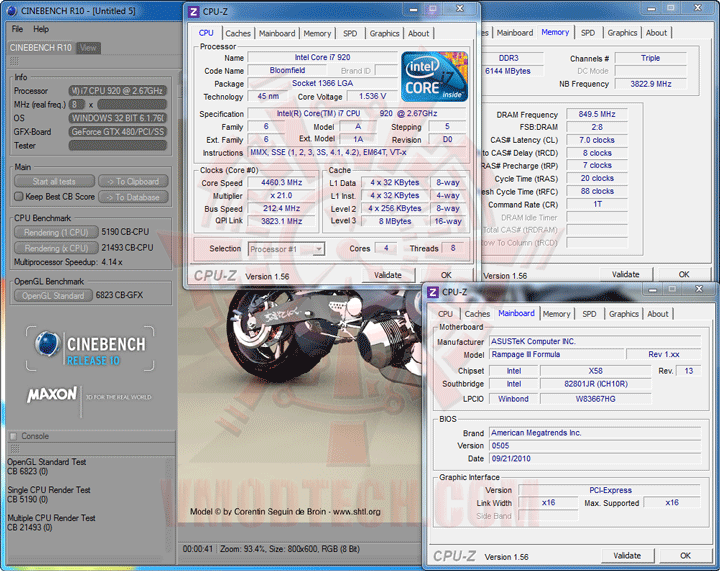The height and width of the screenshot is (571, 720).
Task: Select the CINEBENCH R10 tab
Action: 41,48
